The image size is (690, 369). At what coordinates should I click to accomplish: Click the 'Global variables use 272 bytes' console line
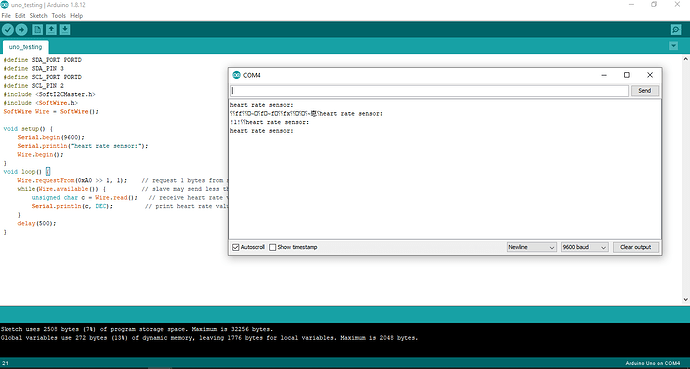pos(209,338)
